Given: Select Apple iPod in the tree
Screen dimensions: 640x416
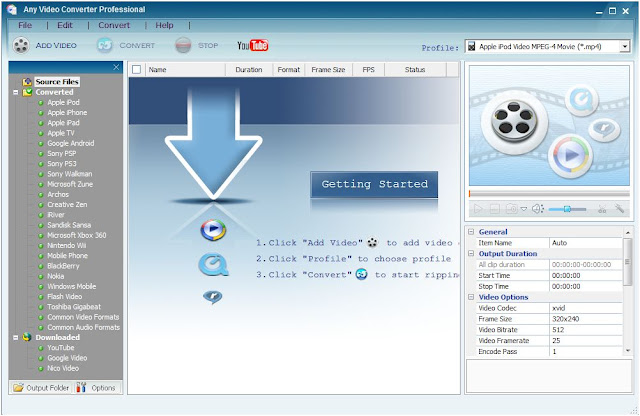Looking at the screenshot, I should coord(63,102).
